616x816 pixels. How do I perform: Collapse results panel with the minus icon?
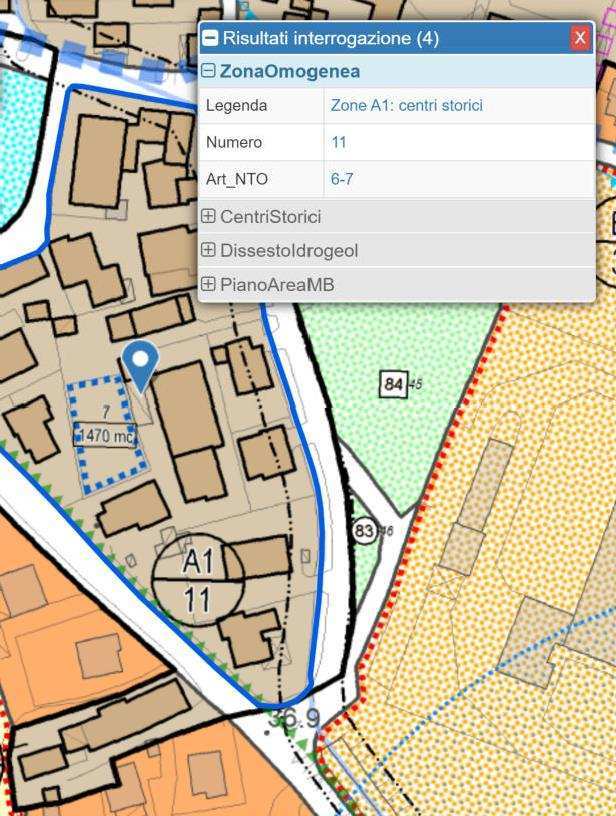coord(210,38)
